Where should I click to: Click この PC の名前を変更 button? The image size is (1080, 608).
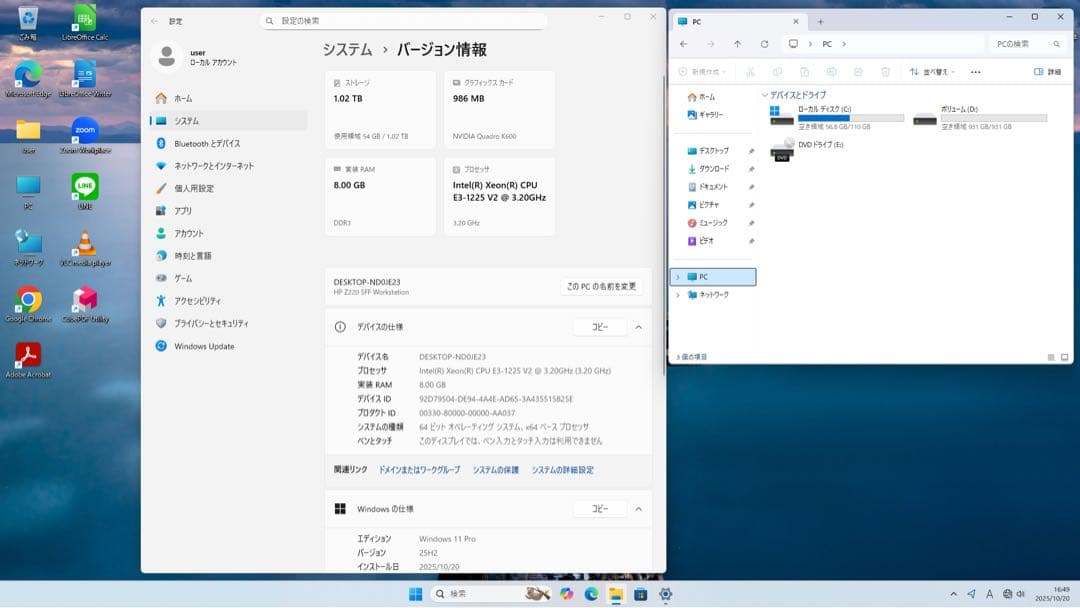click(600, 284)
